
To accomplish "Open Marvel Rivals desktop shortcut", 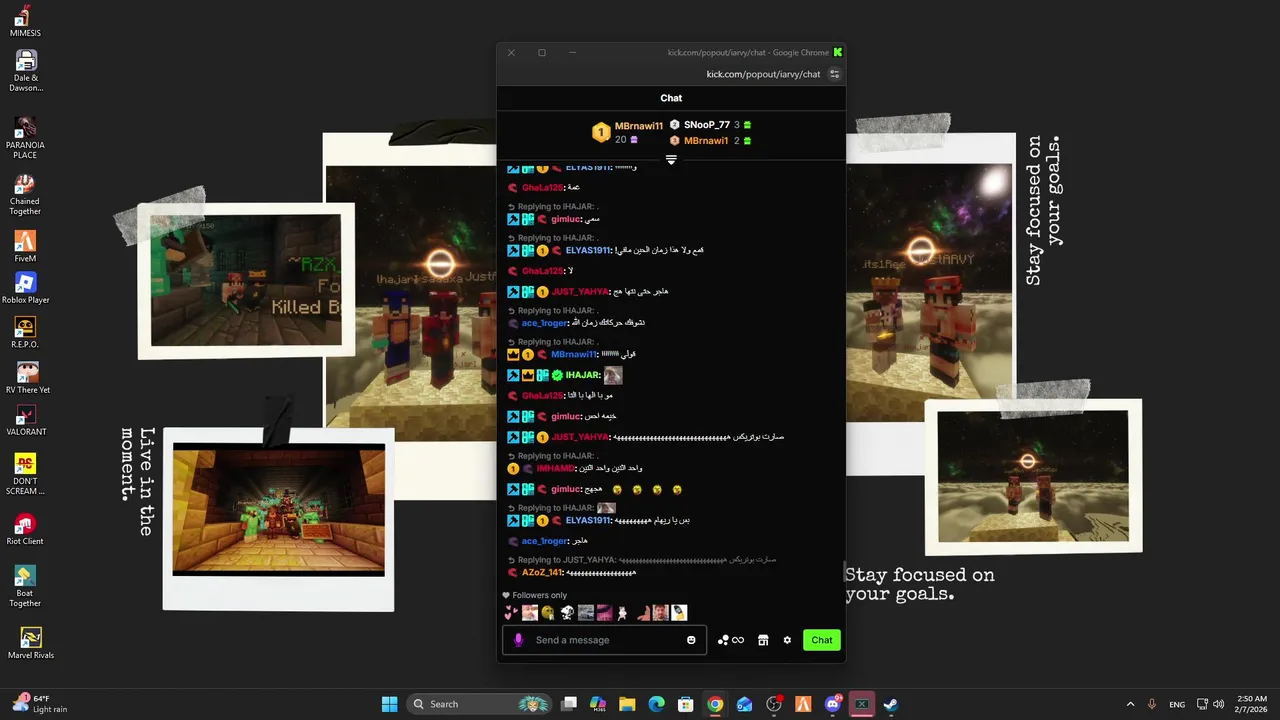I will tap(30, 643).
